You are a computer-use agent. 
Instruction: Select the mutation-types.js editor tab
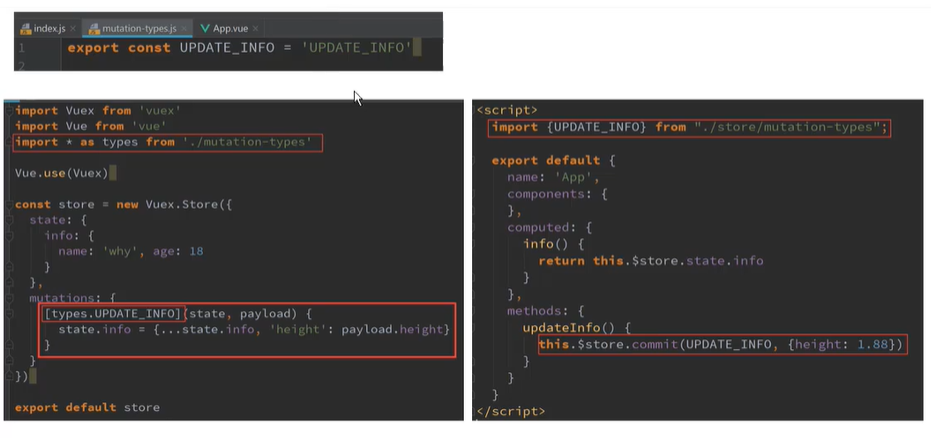point(138,28)
